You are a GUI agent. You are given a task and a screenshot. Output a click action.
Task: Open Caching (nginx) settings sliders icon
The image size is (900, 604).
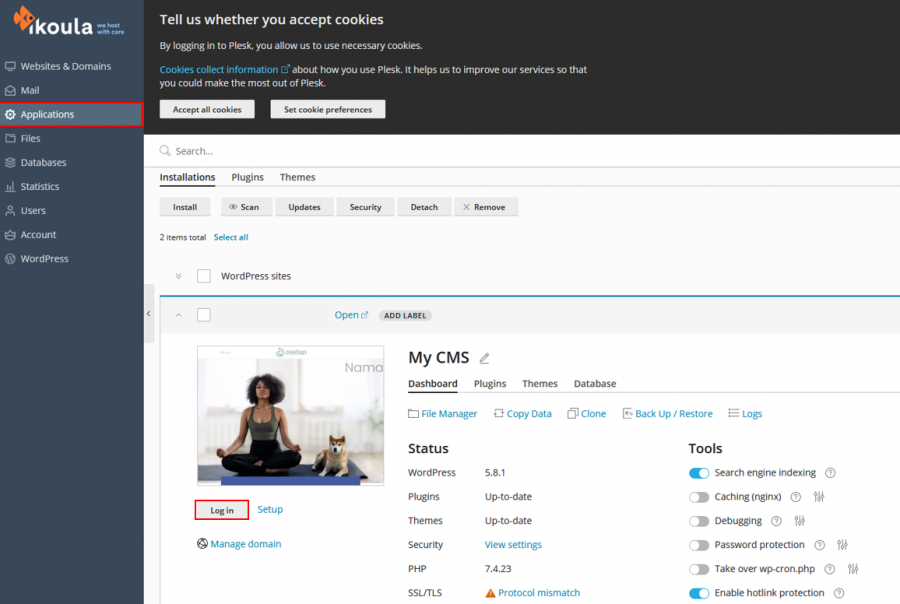point(819,497)
